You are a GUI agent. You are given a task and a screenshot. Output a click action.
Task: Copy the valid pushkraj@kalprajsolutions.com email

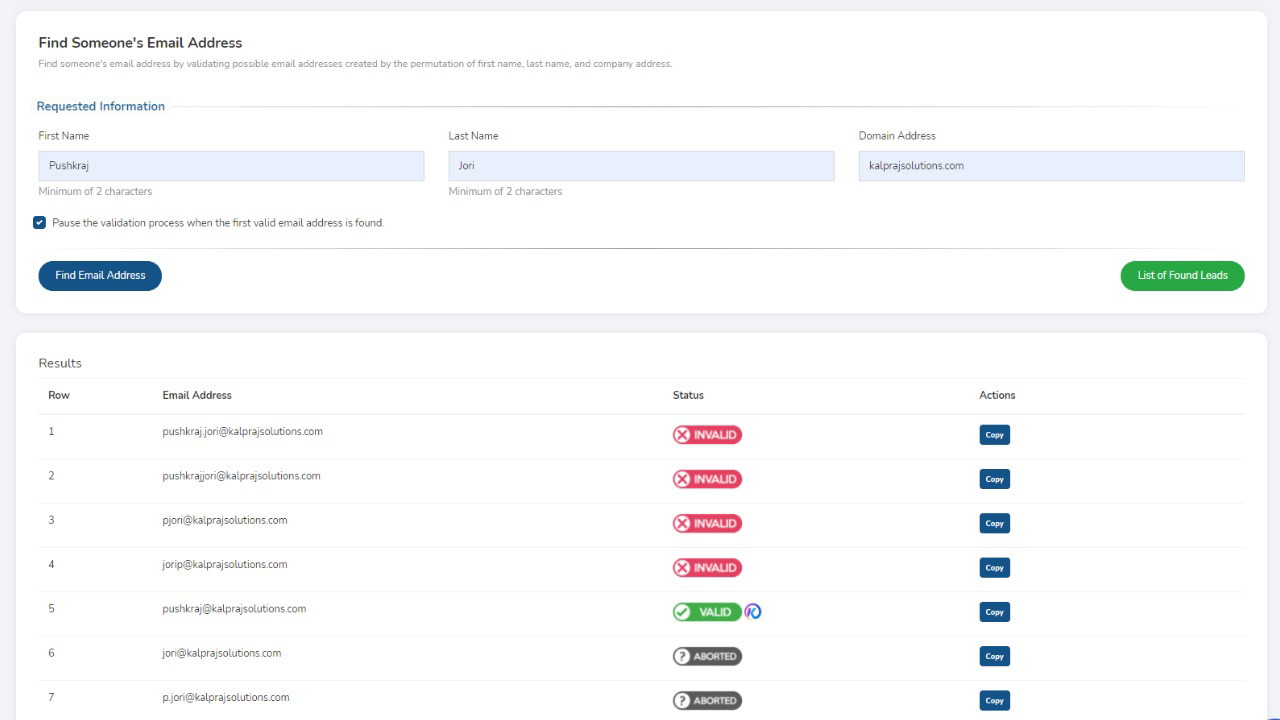point(994,612)
